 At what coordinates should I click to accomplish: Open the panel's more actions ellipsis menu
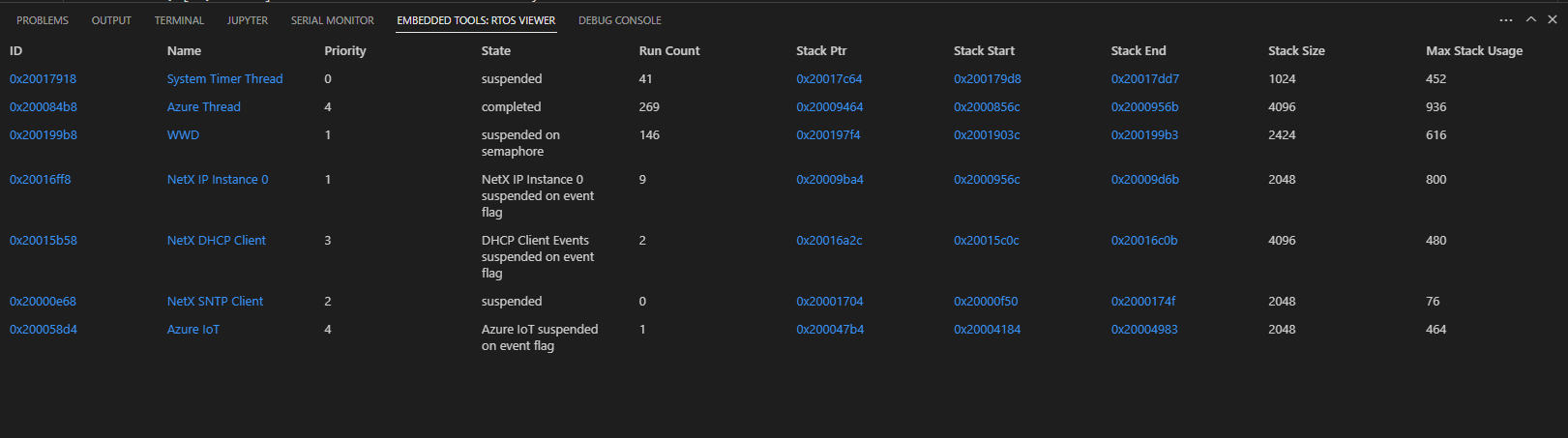click(1505, 20)
